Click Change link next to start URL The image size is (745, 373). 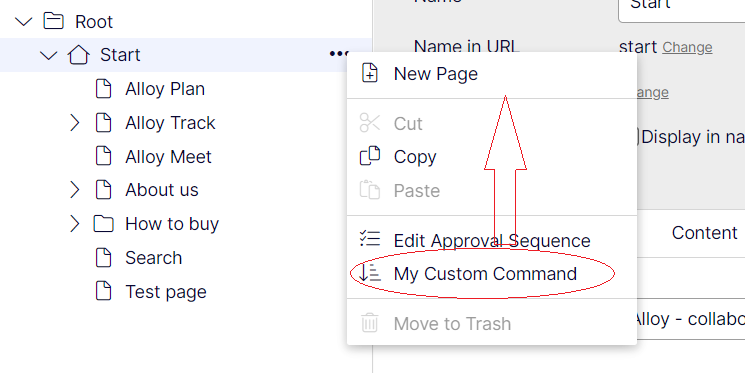pyautogui.click(x=687, y=47)
